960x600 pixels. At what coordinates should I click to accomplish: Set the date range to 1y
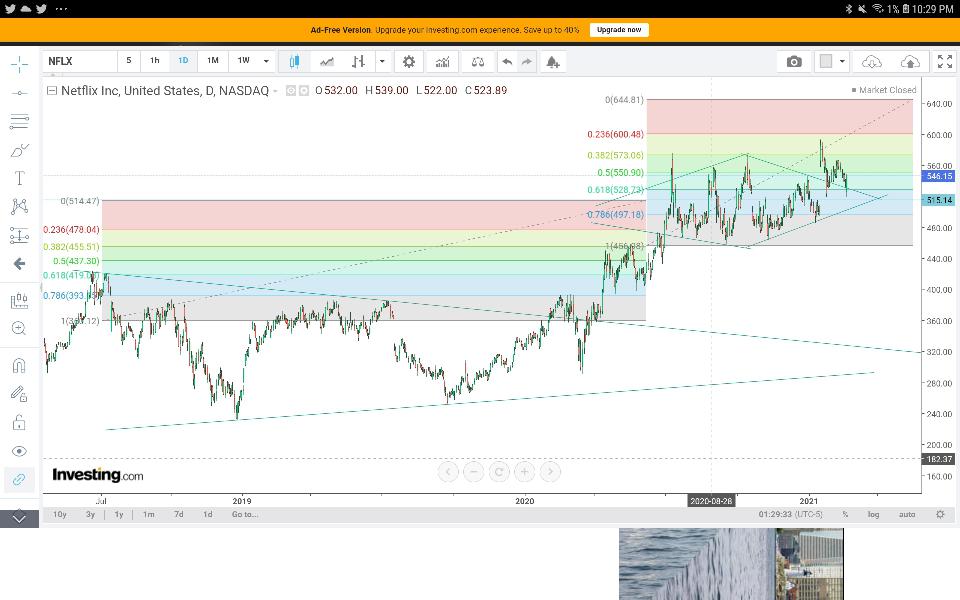pyautogui.click(x=119, y=514)
